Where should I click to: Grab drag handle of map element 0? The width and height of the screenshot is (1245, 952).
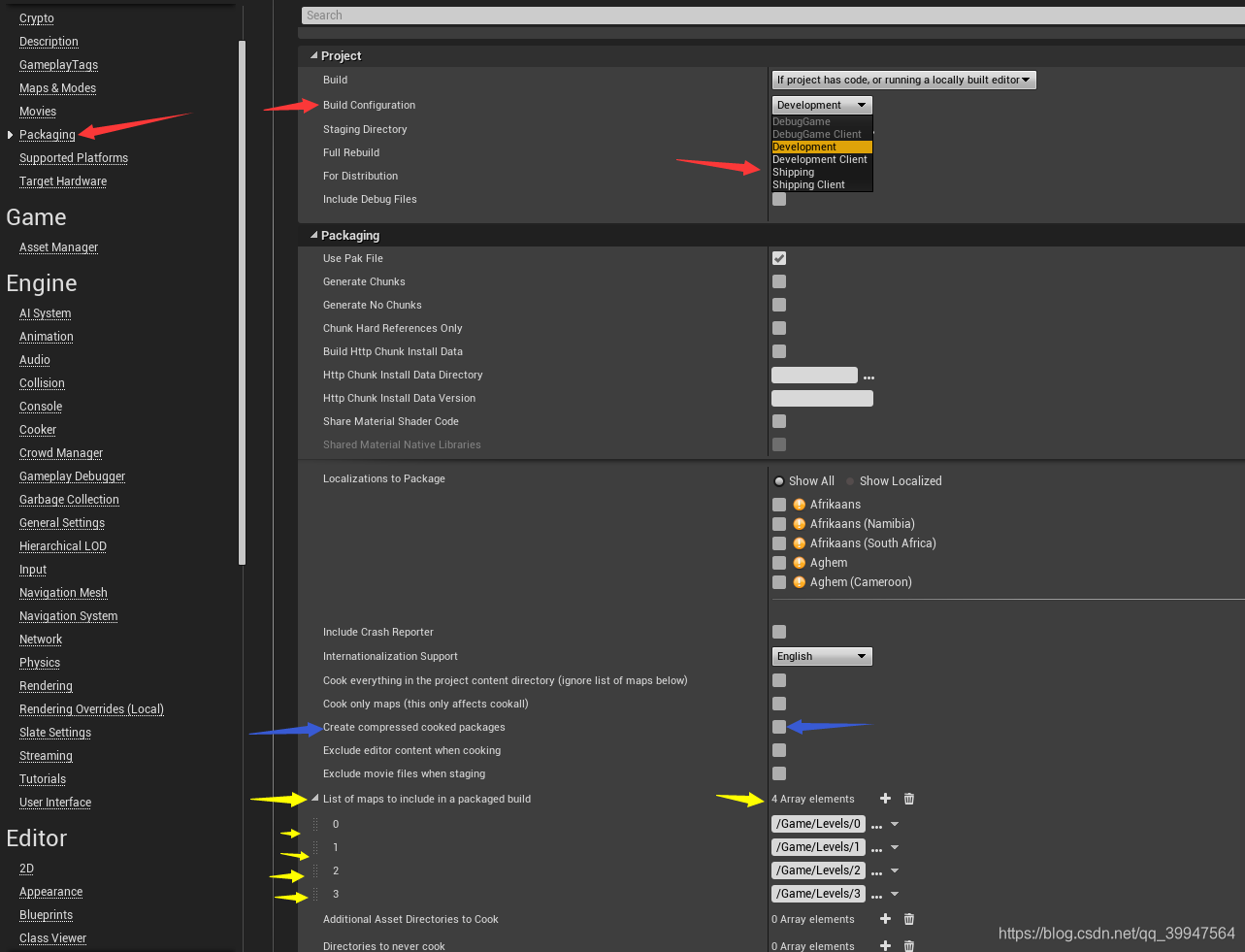[x=315, y=824]
